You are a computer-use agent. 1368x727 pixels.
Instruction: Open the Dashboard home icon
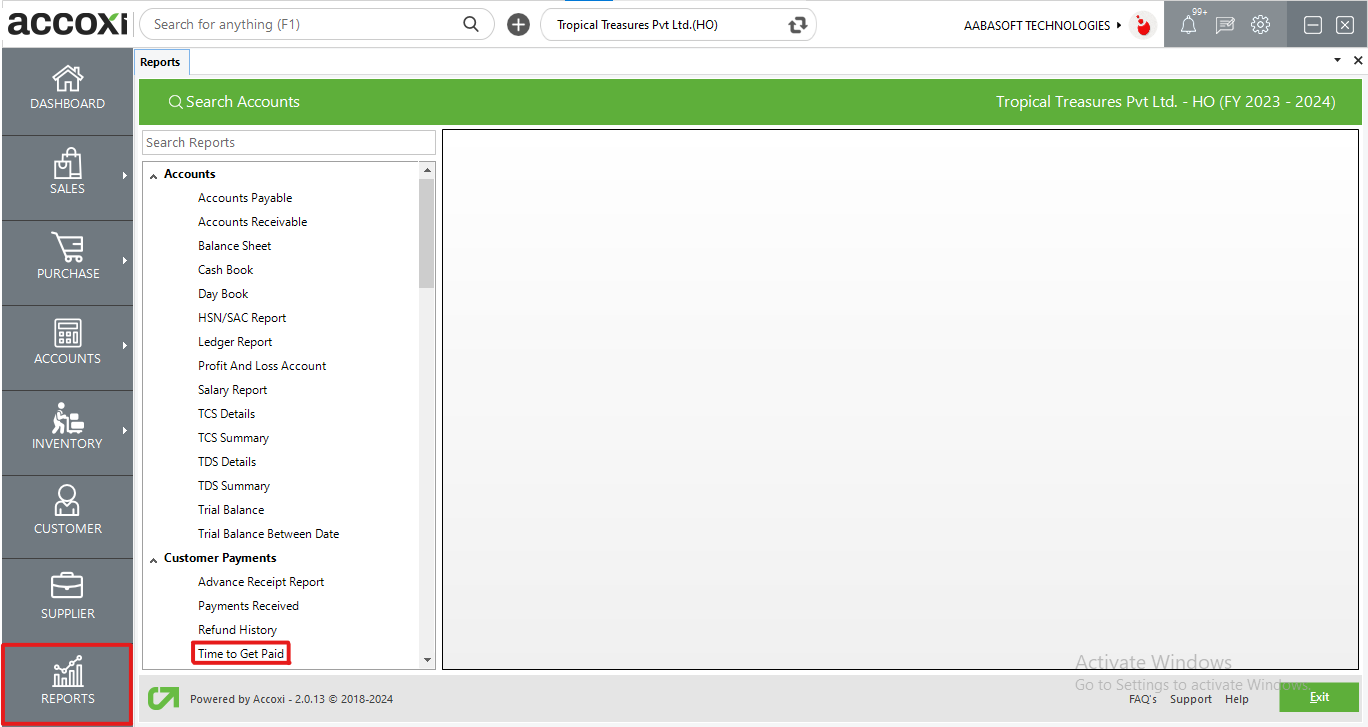(67, 88)
